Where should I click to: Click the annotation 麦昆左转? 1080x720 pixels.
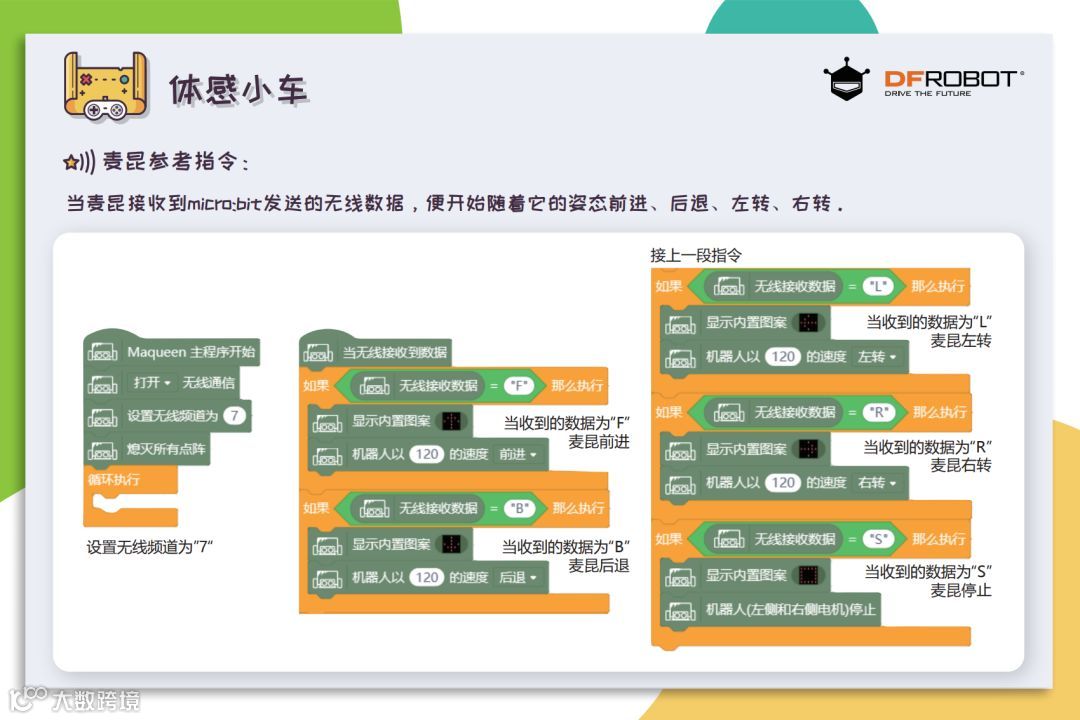pos(961,340)
